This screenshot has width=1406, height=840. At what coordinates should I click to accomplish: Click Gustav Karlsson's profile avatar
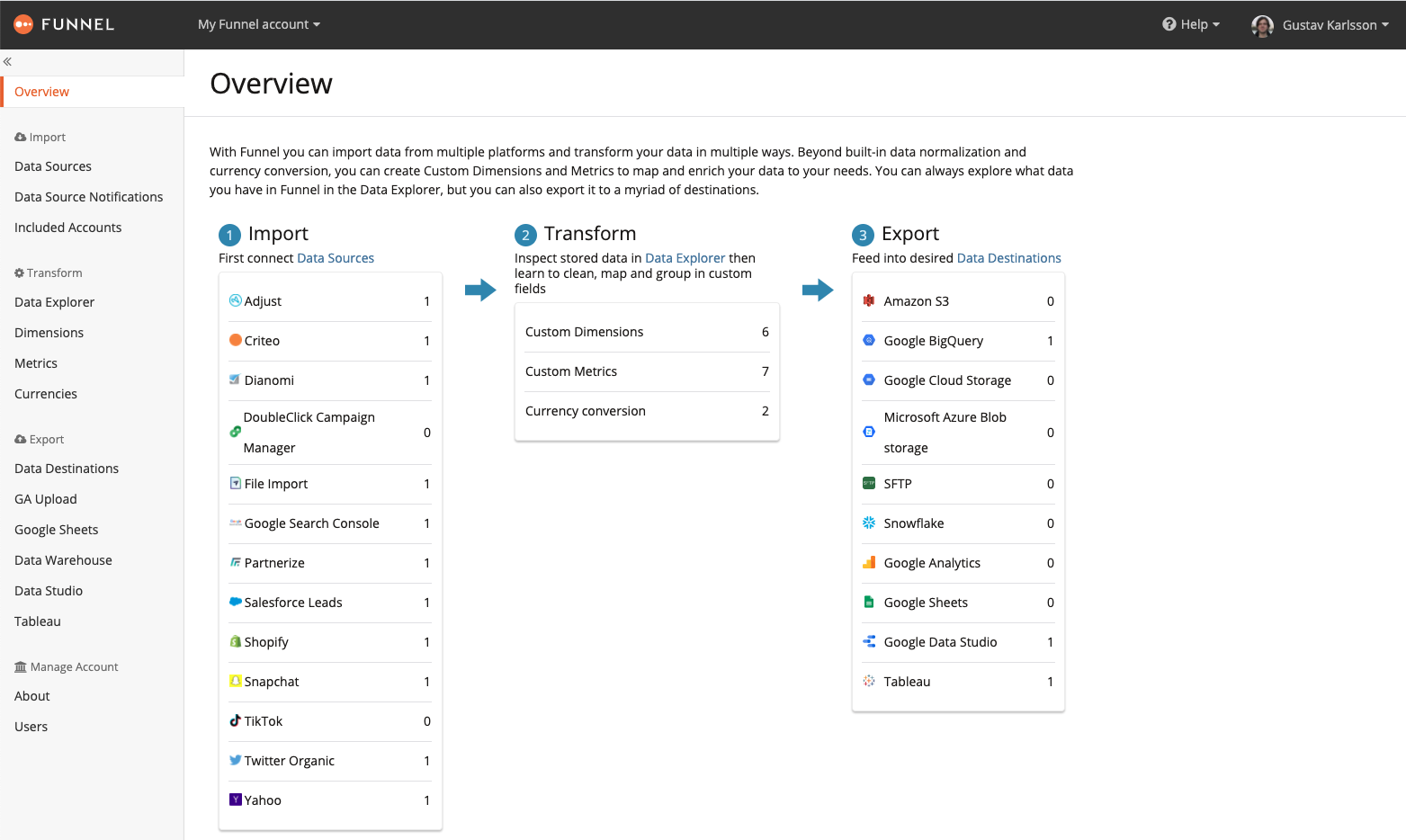click(1262, 25)
